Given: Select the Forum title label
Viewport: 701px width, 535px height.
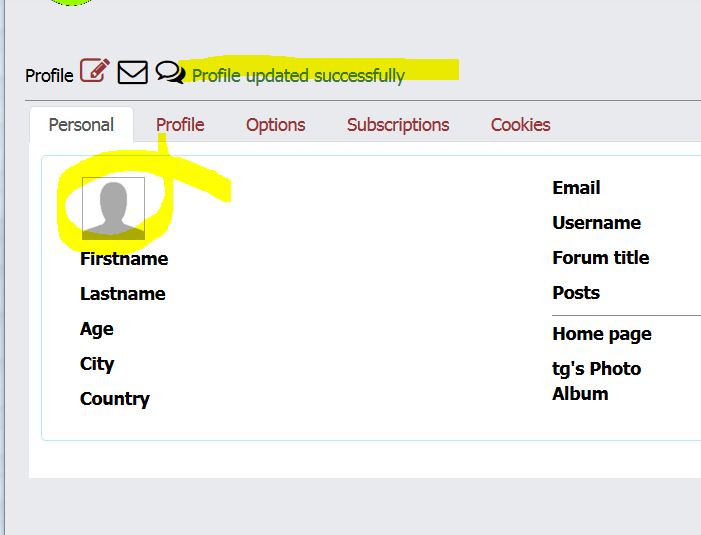Looking at the screenshot, I should (600, 258).
